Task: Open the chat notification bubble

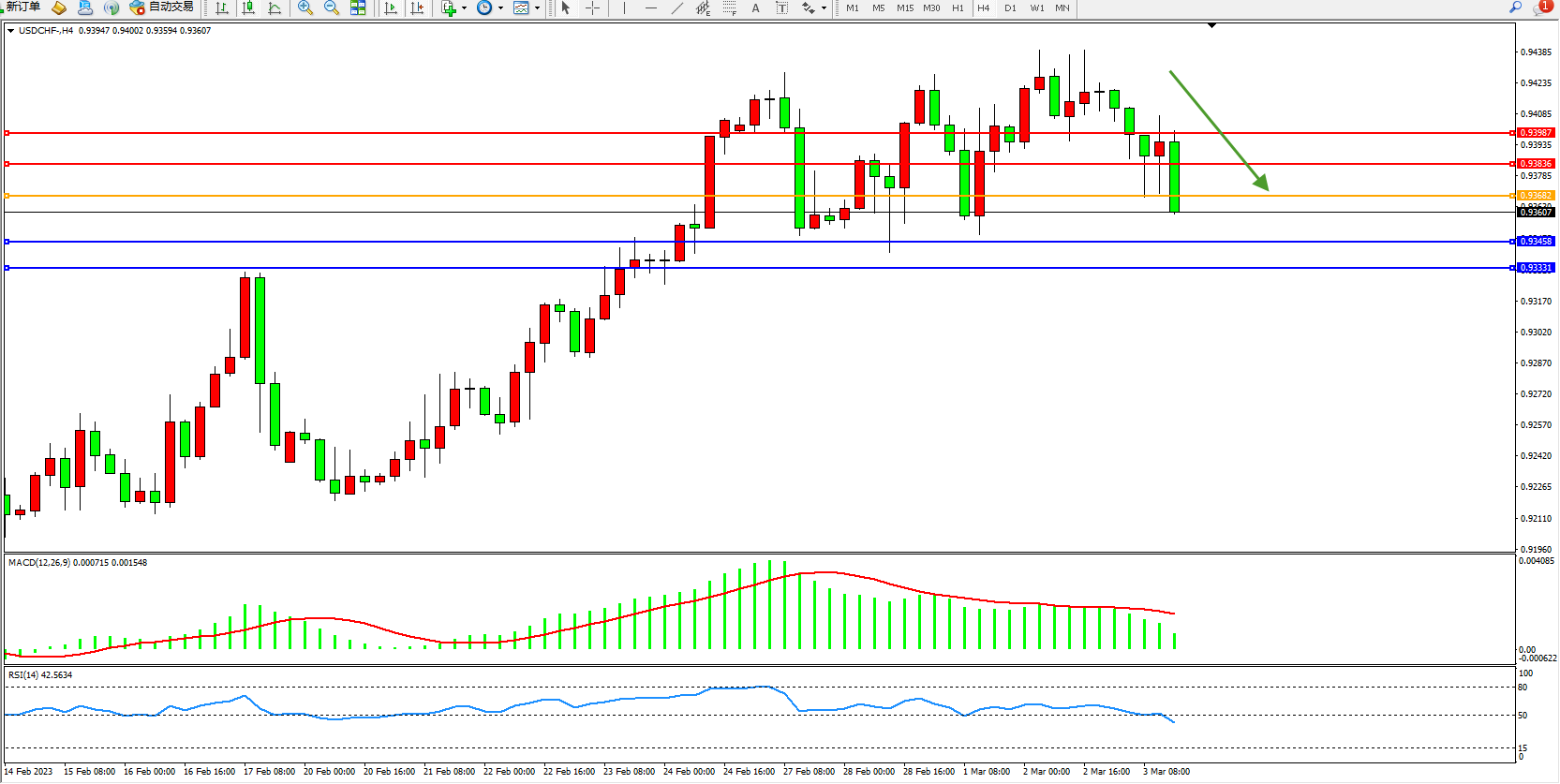Action: [x=1541, y=7]
